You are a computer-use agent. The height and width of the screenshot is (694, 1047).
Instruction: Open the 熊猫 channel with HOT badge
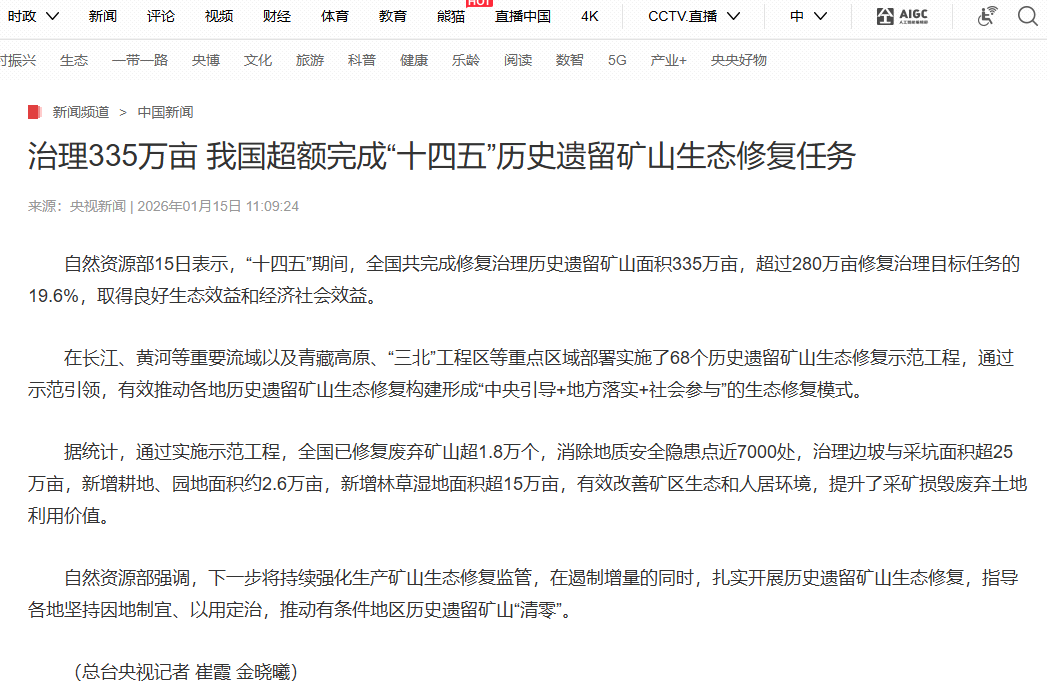[451, 16]
